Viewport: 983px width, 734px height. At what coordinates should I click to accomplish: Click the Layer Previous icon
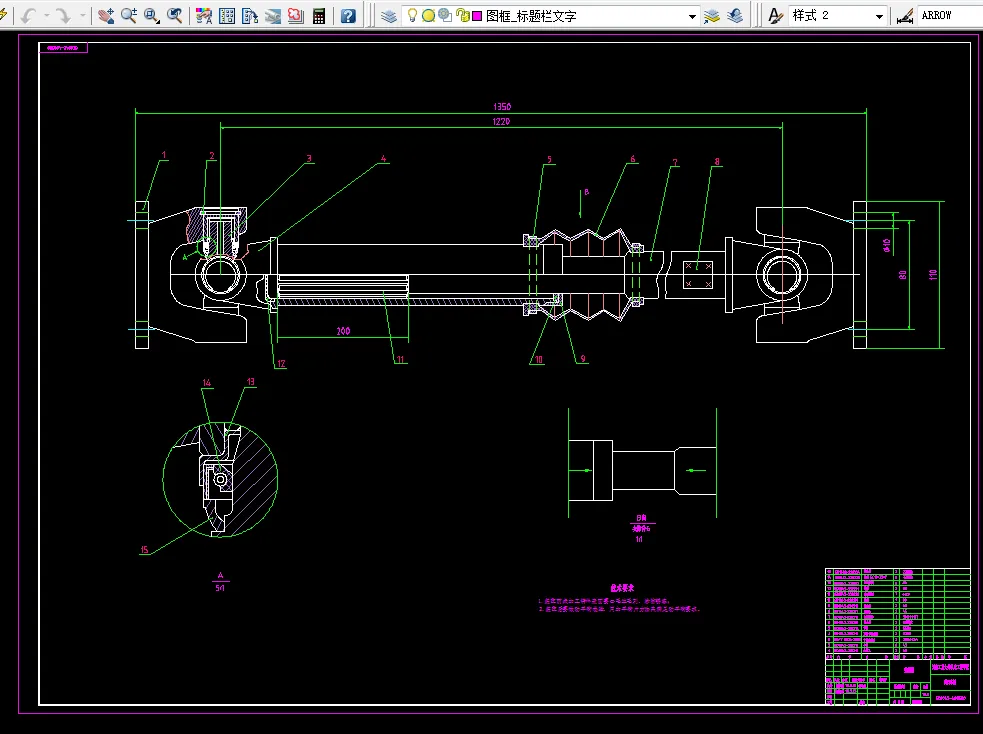click(x=735, y=16)
